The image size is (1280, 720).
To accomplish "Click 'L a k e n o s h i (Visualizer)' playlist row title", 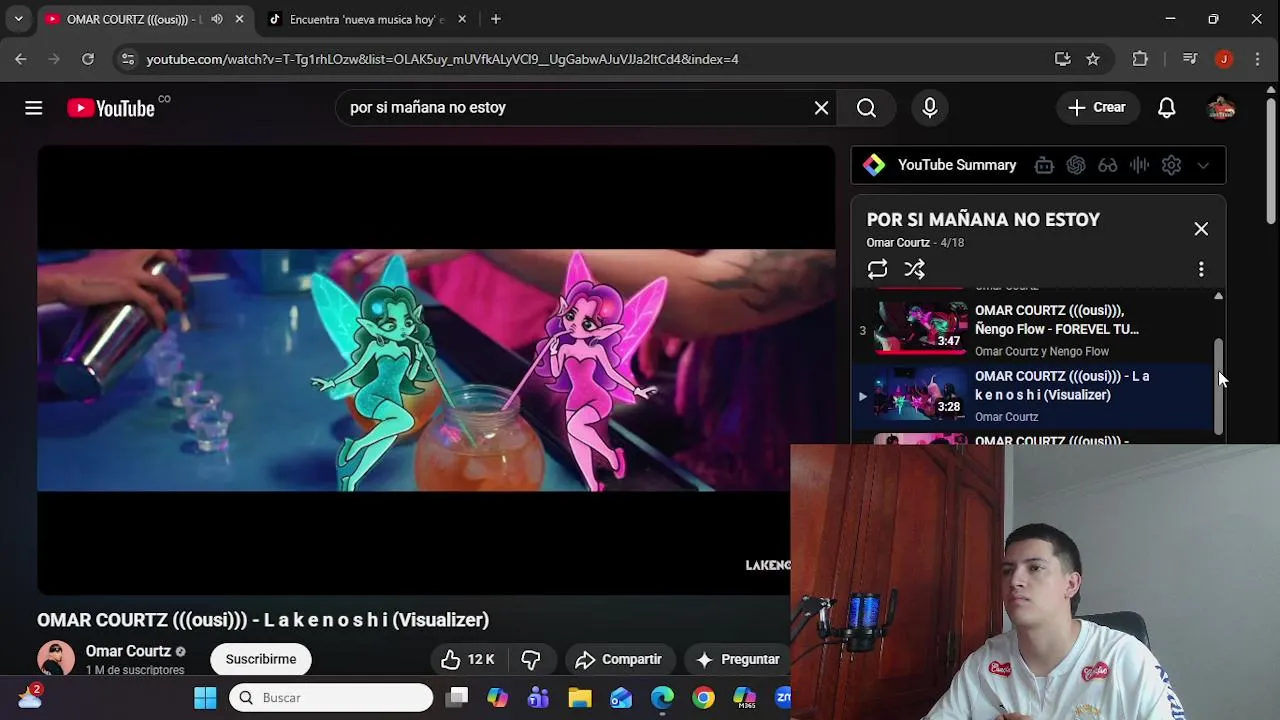I will click(1062, 386).
